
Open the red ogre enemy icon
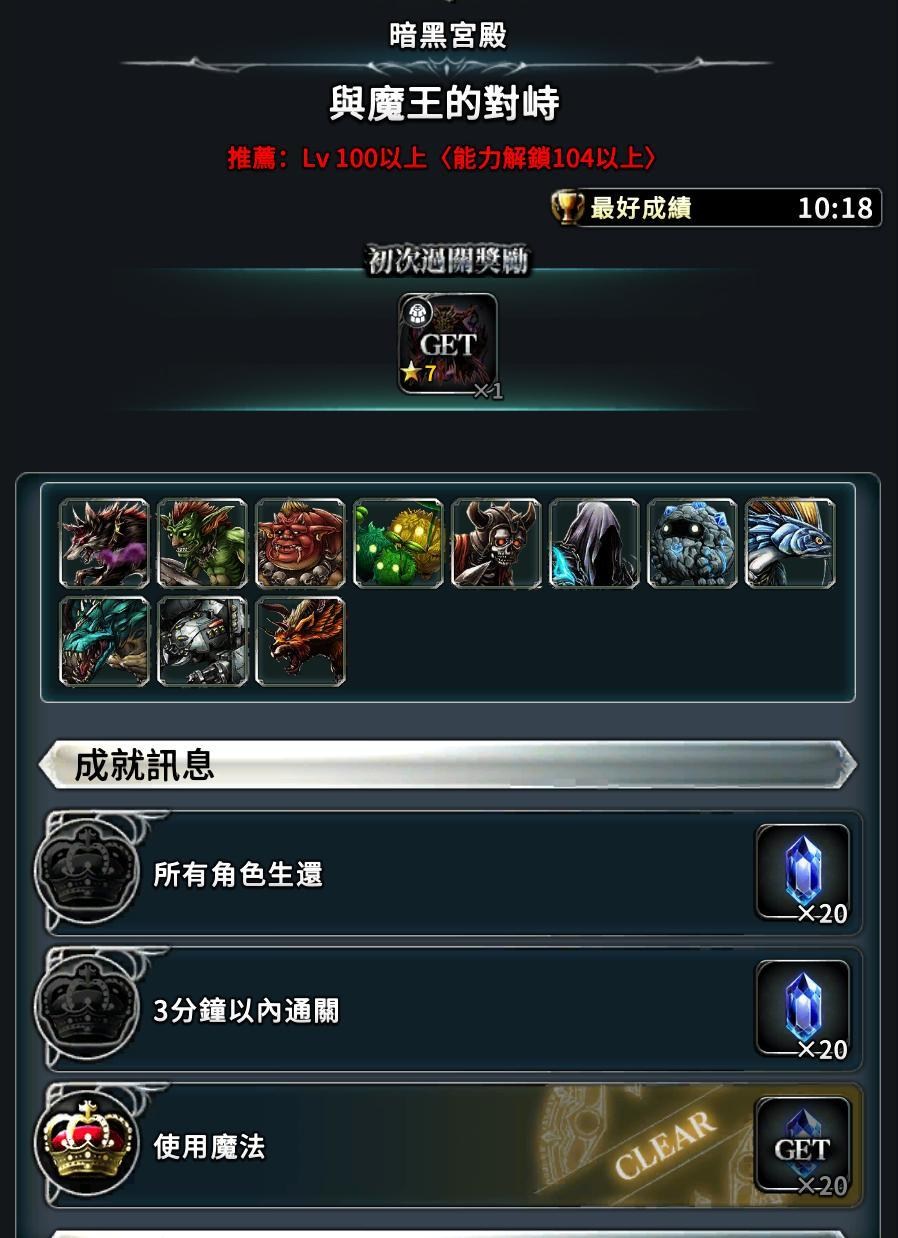[300, 543]
